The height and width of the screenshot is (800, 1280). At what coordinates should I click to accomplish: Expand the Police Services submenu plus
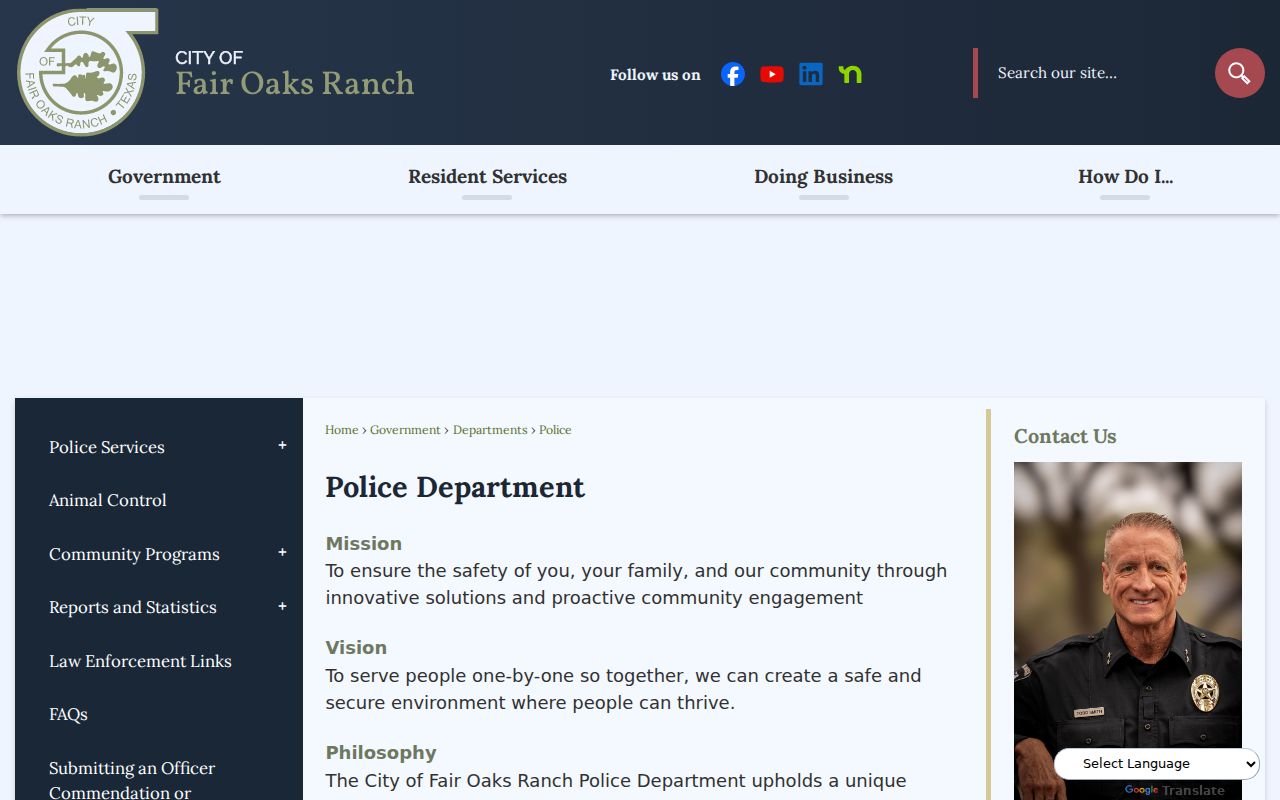pos(282,446)
